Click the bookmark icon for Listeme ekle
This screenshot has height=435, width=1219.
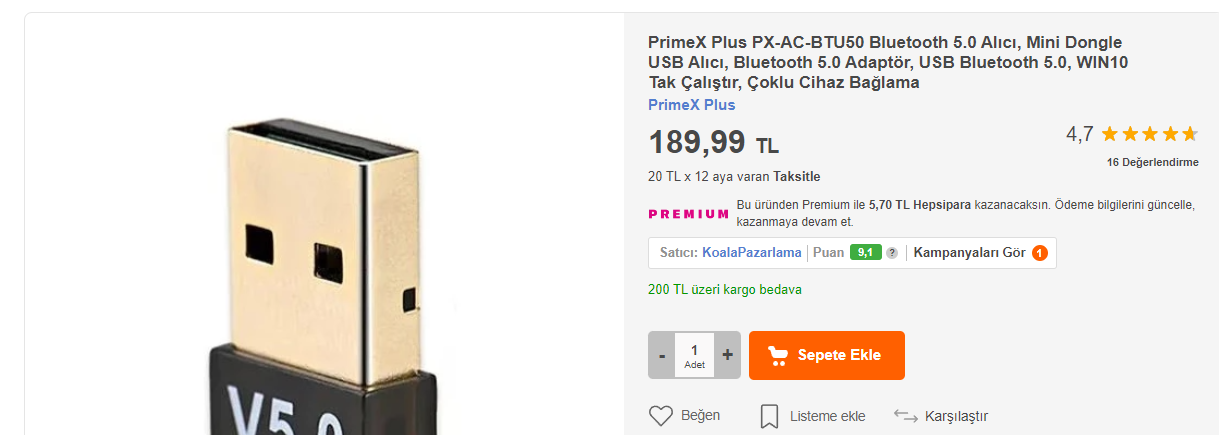[769, 416]
